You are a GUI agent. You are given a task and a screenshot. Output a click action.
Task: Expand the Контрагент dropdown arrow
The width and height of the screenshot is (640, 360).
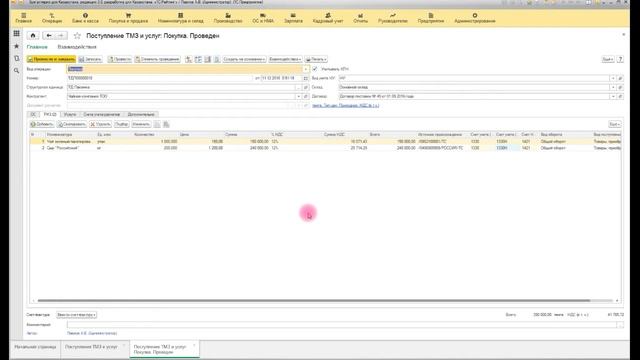click(298, 96)
